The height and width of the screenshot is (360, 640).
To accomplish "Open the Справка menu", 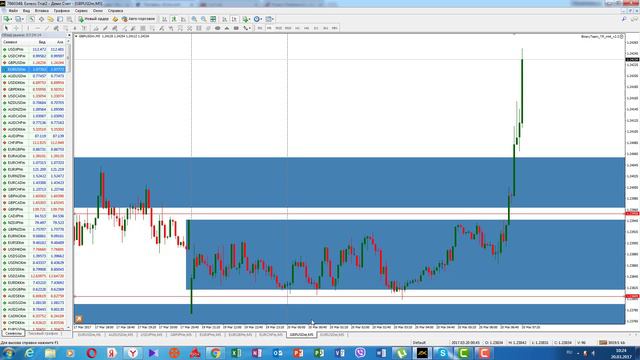I will pyautogui.click(x=116, y=11).
